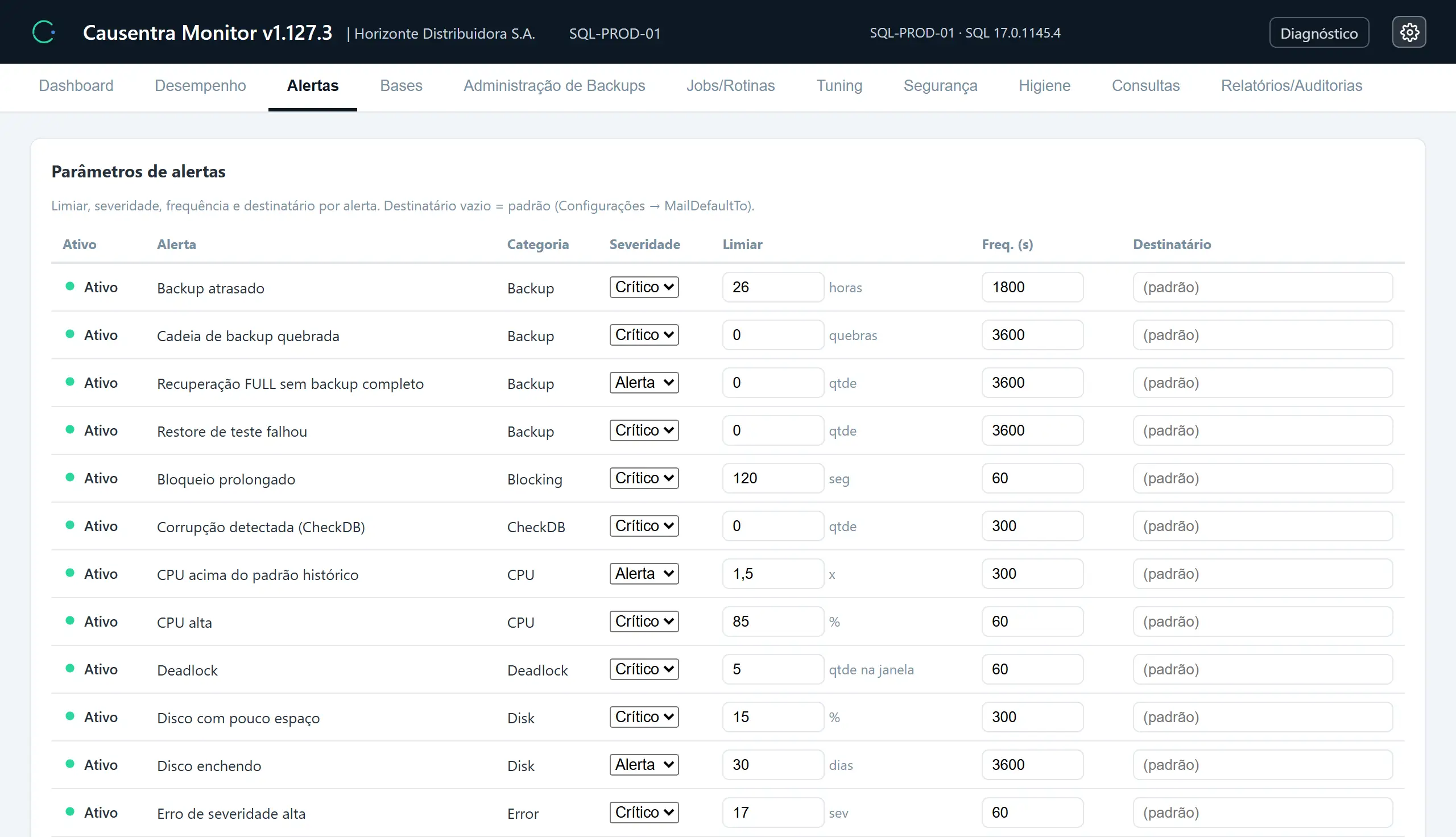Click Destinatário field for Backup atrasado
This screenshot has width=1456, height=837.
click(1262, 287)
